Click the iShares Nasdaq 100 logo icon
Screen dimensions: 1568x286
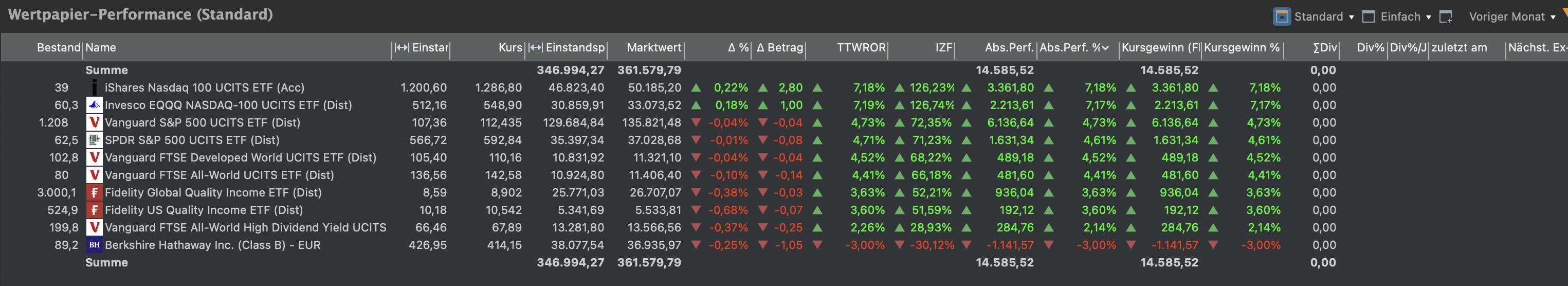point(95,87)
